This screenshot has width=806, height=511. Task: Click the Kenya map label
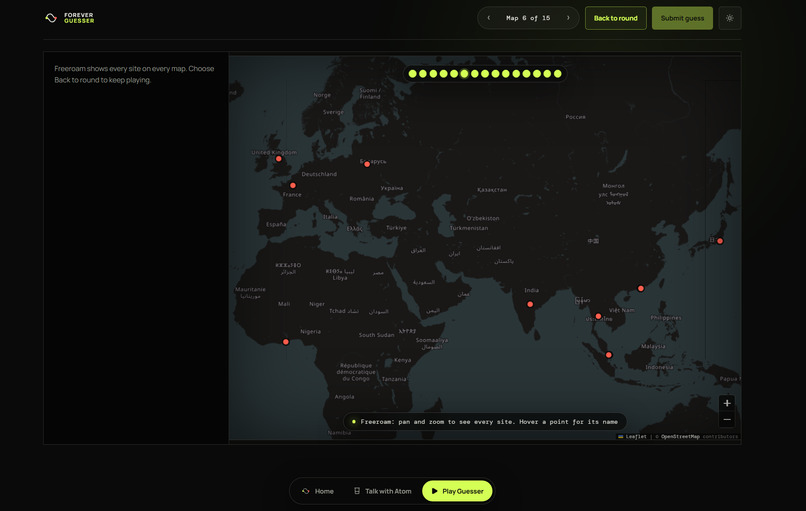pyautogui.click(x=402, y=360)
